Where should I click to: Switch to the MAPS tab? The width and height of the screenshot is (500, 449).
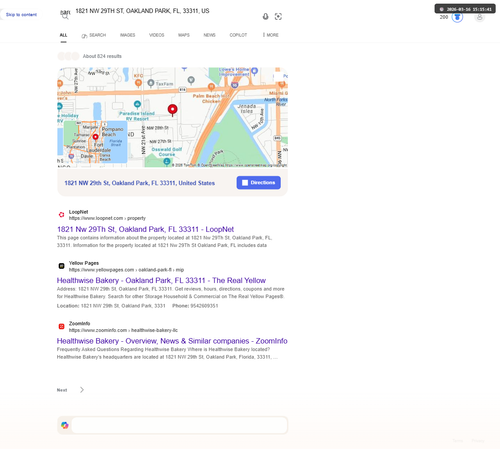click(x=184, y=35)
